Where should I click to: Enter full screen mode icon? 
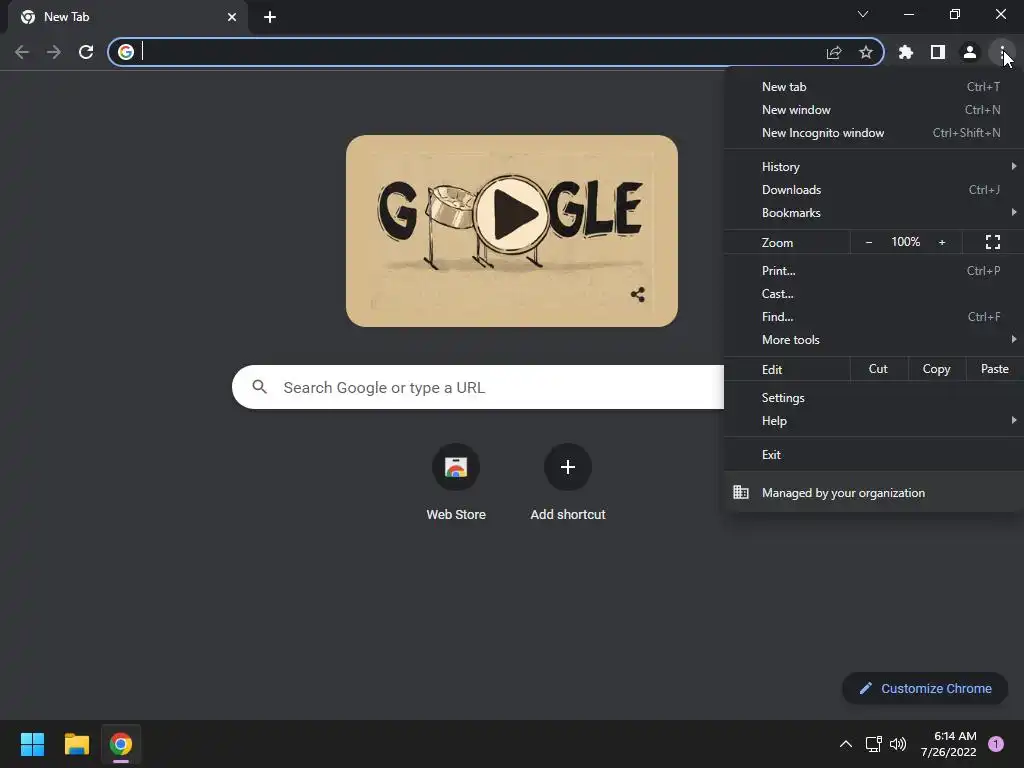point(993,242)
